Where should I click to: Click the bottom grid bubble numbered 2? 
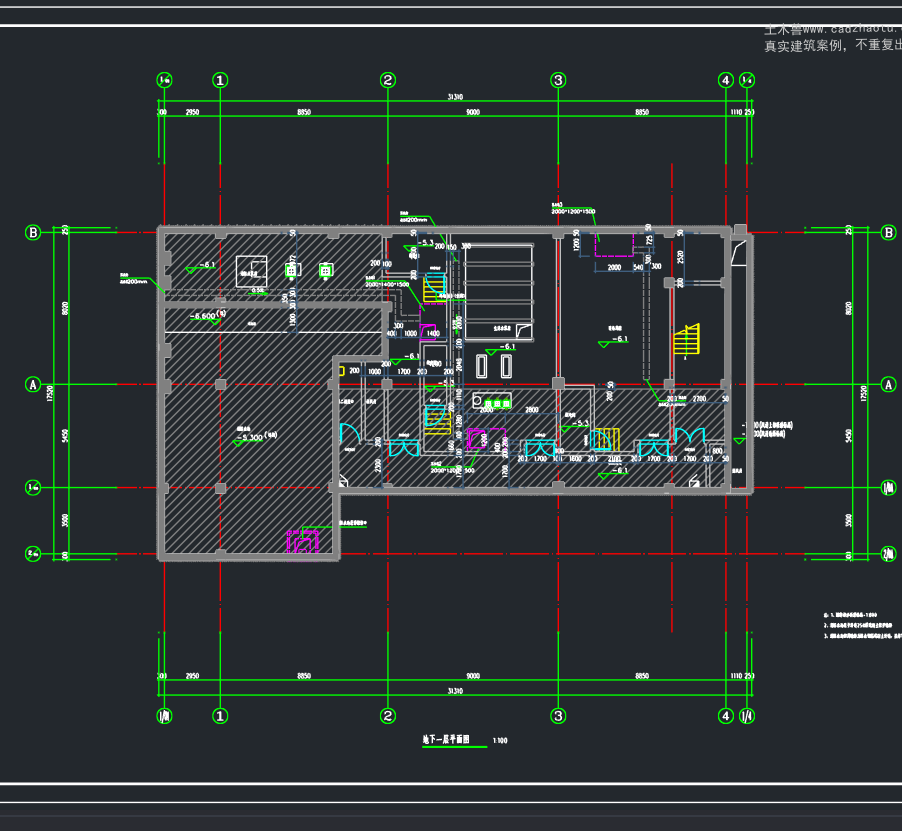coord(388,716)
